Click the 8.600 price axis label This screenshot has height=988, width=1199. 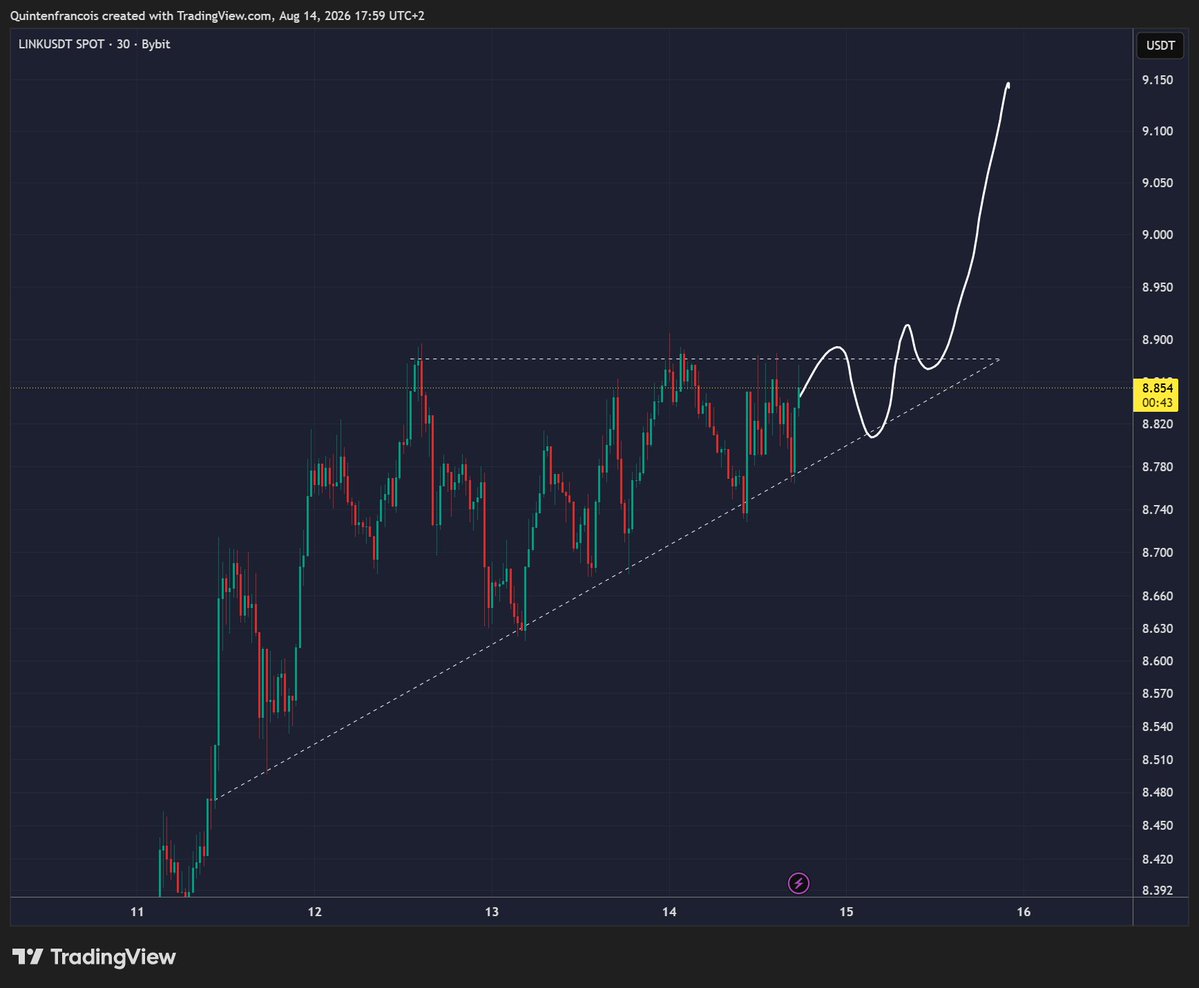click(1157, 661)
